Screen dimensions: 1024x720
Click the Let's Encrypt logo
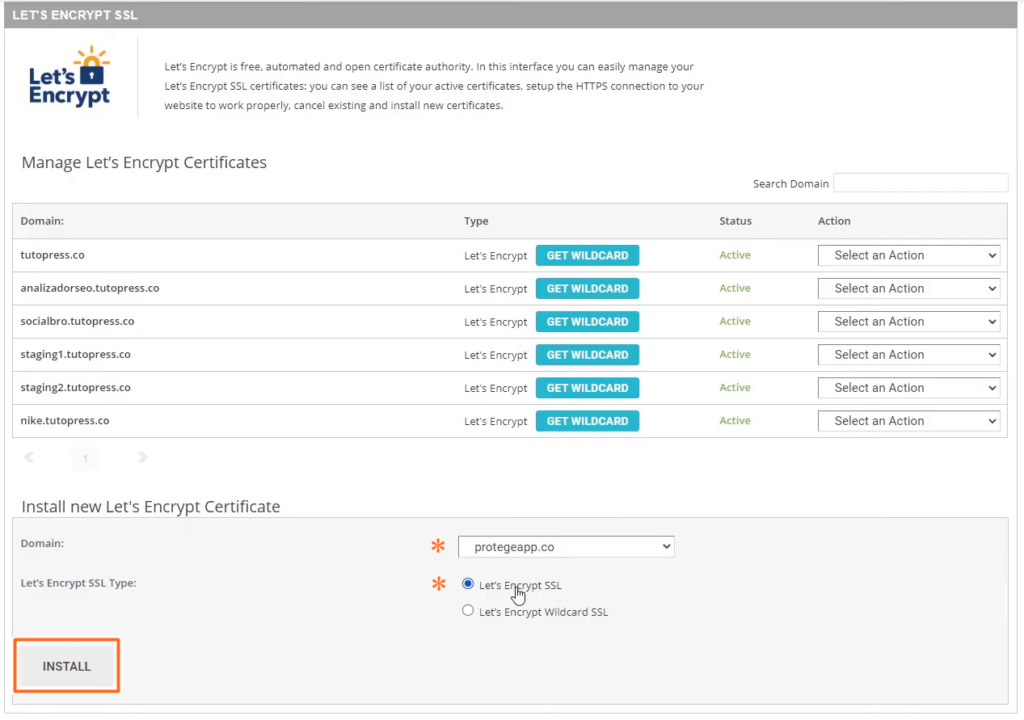[69, 76]
